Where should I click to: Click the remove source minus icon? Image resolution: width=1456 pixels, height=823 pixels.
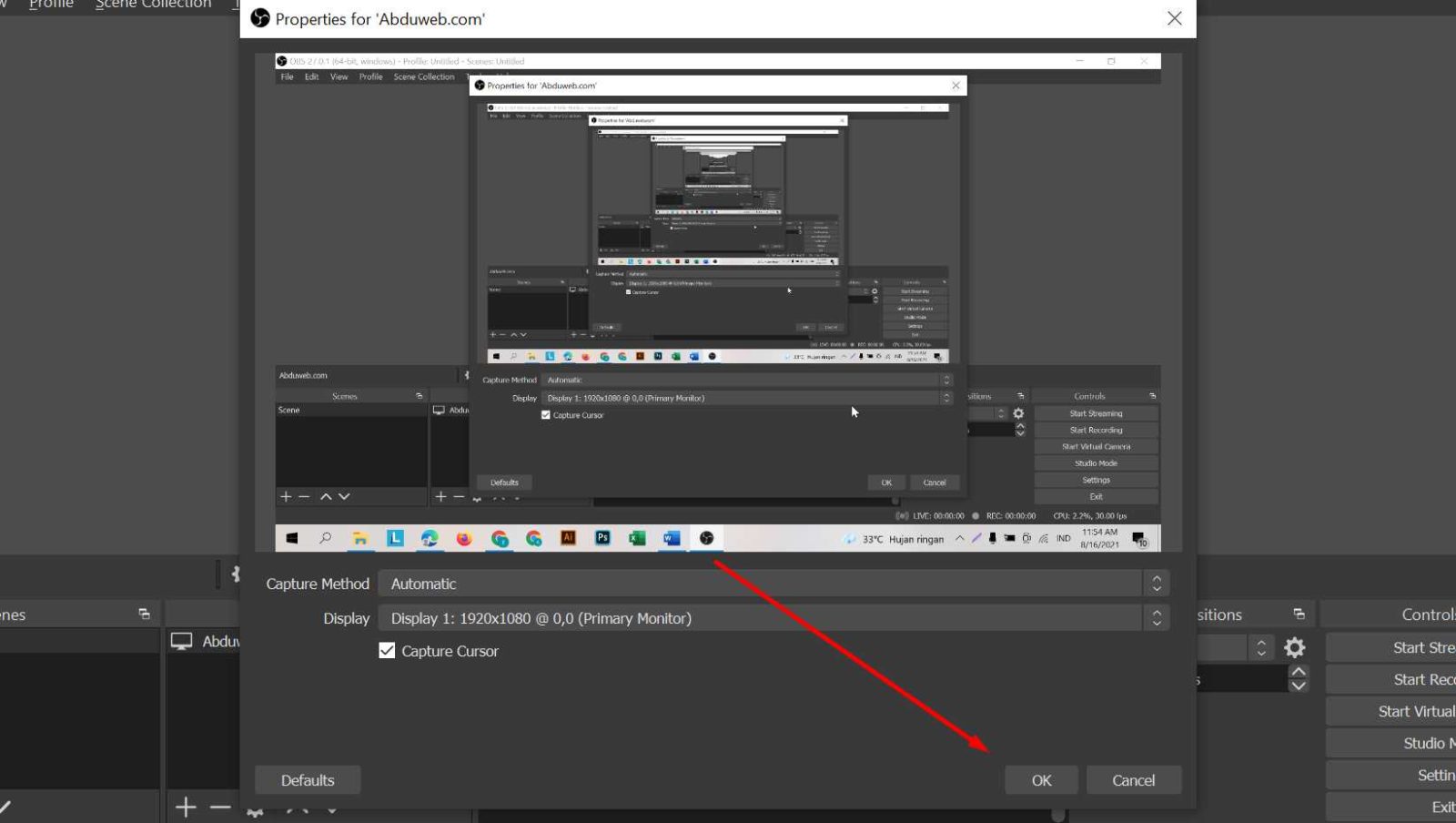218,808
